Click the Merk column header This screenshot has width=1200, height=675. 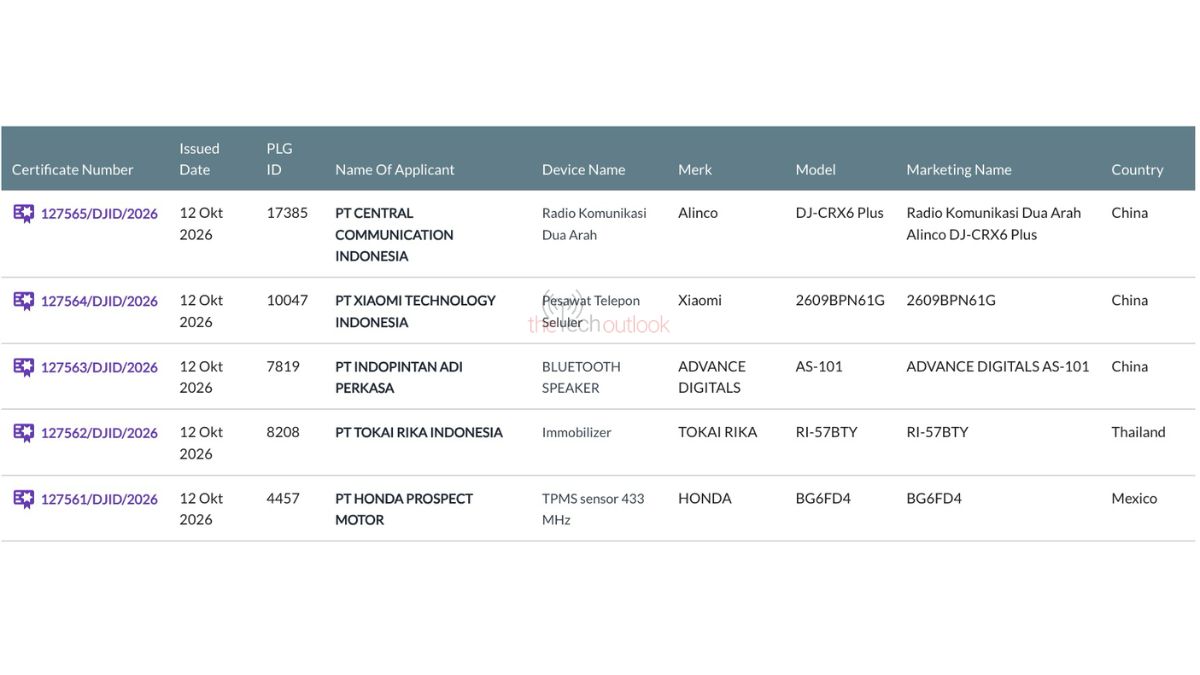click(695, 170)
